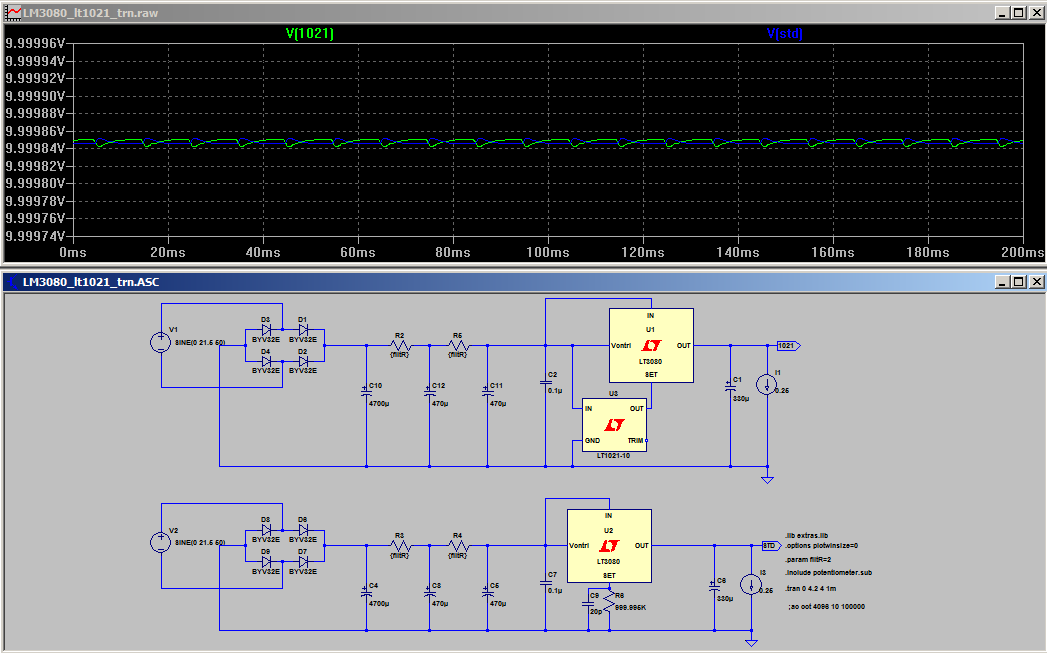
Task: Click the 200ms time axis label
Action: 1022,252
